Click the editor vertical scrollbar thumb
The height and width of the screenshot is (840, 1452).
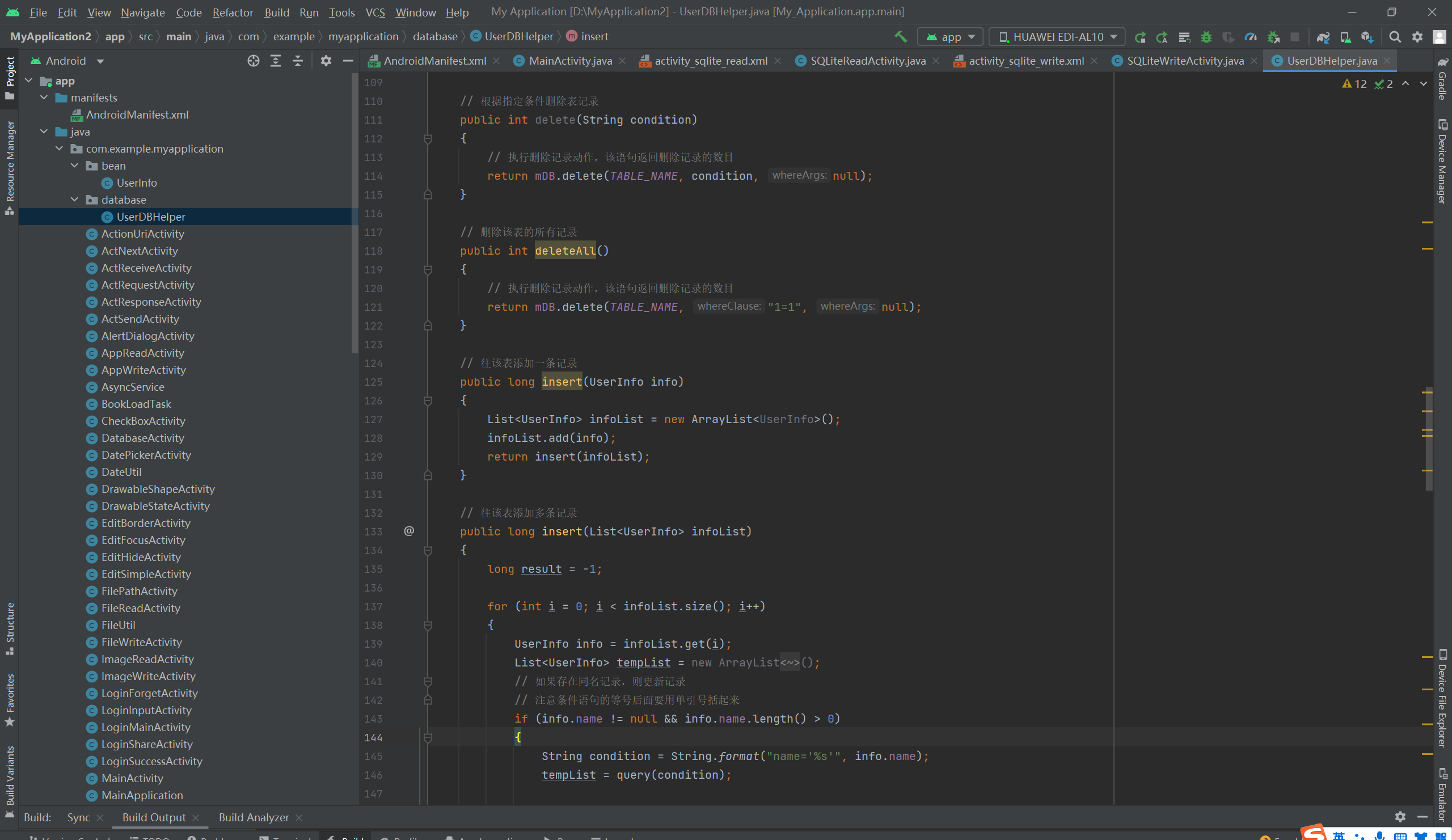(1428, 438)
